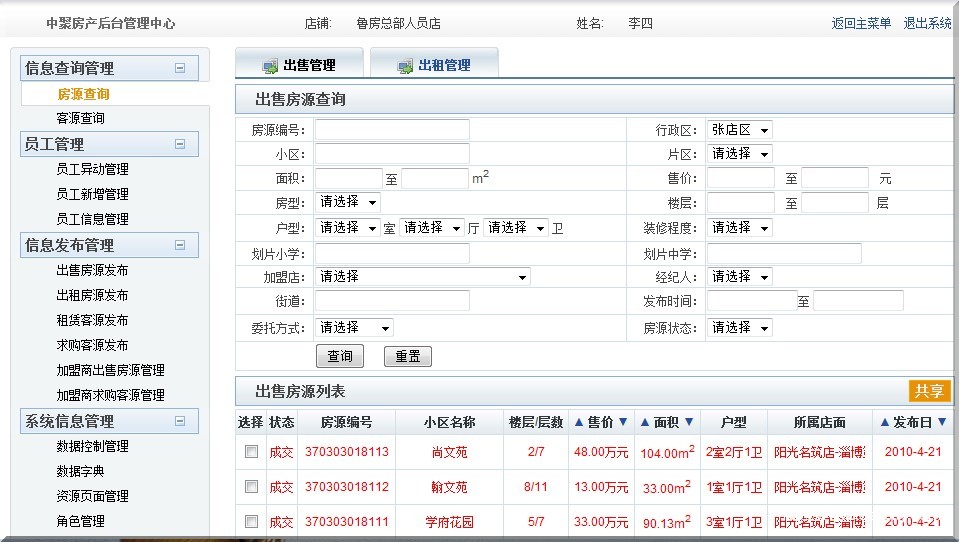The height and width of the screenshot is (542, 959).
Task: Click the 查询 search button
Action: (x=340, y=356)
